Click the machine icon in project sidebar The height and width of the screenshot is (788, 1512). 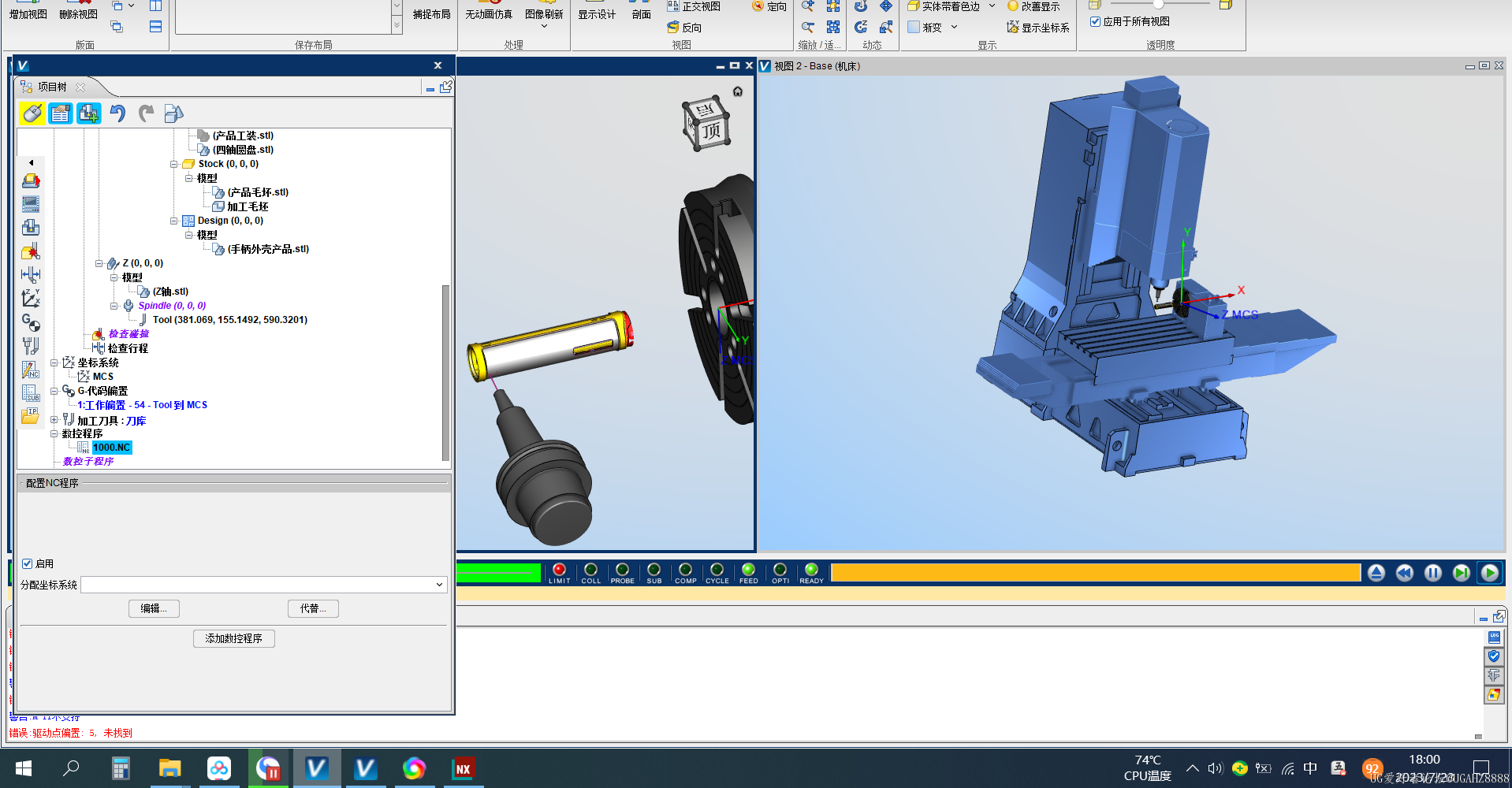pyautogui.click(x=31, y=180)
